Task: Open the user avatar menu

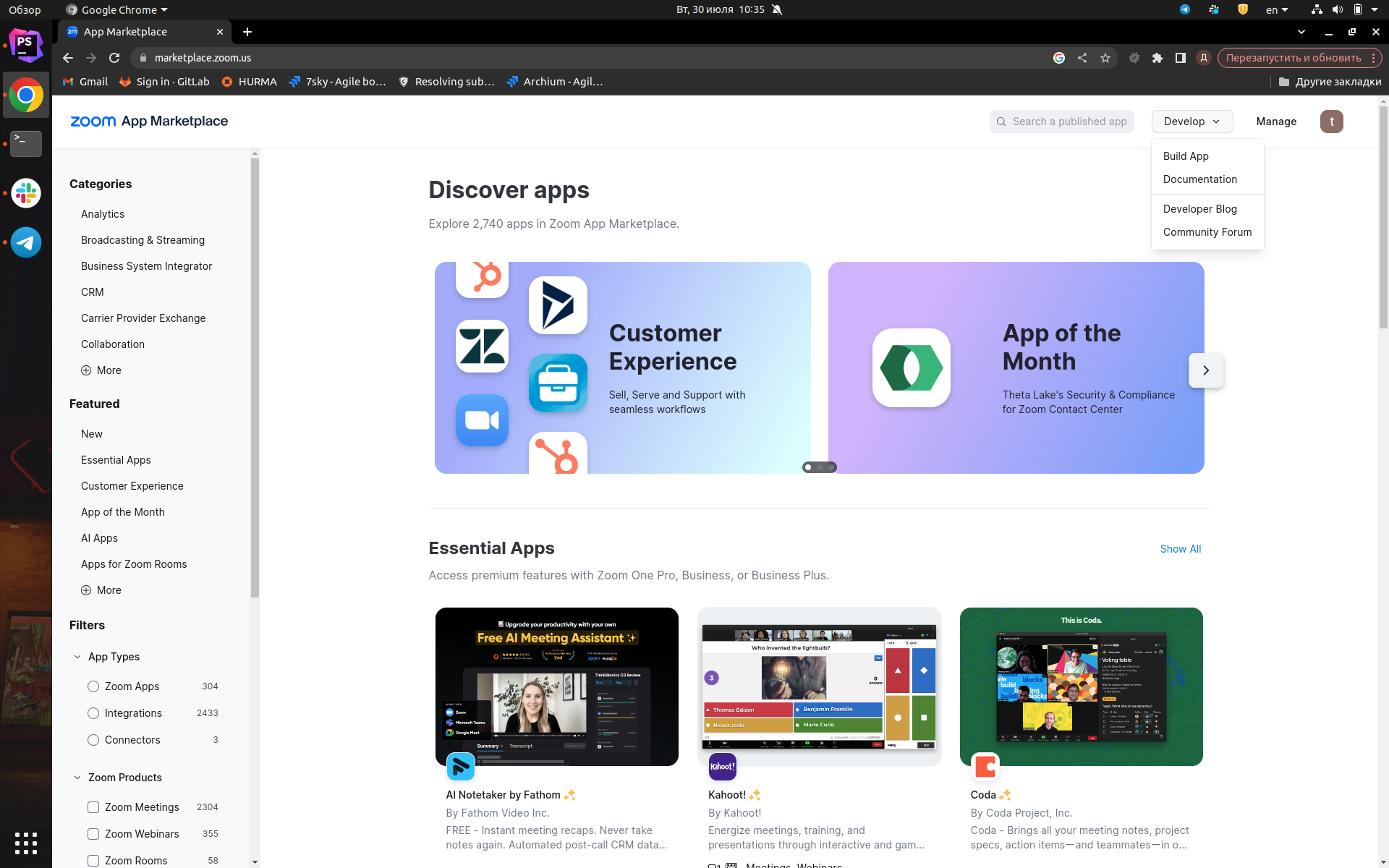Action: pyautogui.click(x=1332, y=122)
